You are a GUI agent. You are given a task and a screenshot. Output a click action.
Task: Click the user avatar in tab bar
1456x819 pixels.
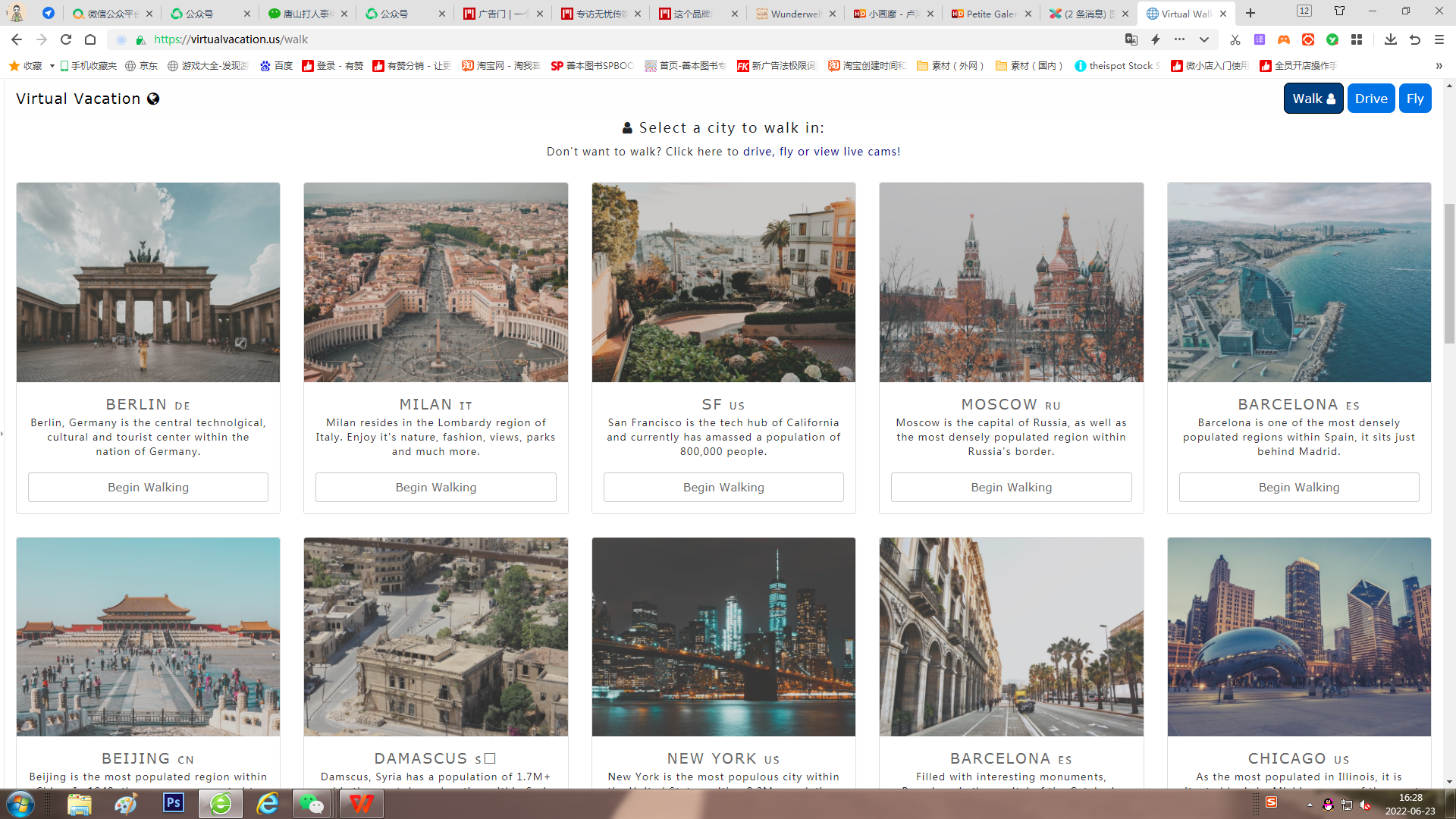coord(16,12)
